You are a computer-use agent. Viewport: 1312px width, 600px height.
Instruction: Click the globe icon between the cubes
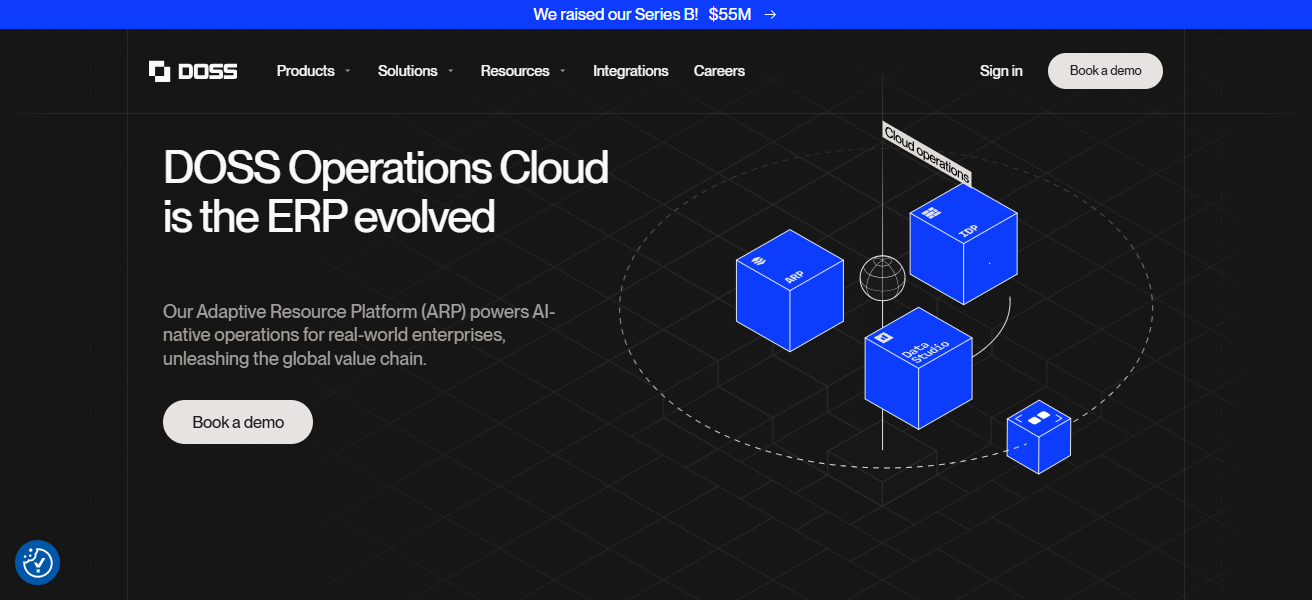[x=882, y=278]
